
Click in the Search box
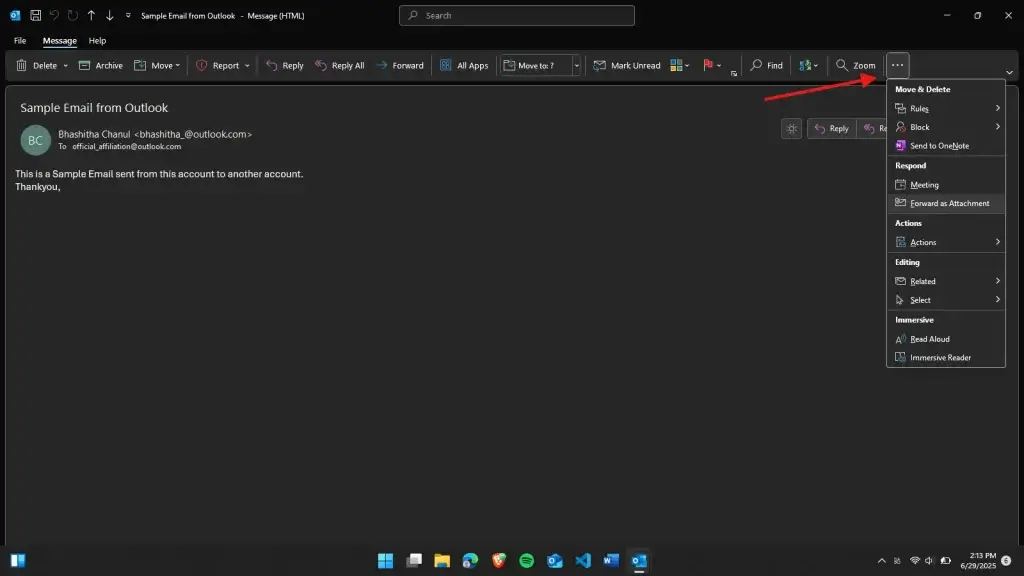click(517, 15)
